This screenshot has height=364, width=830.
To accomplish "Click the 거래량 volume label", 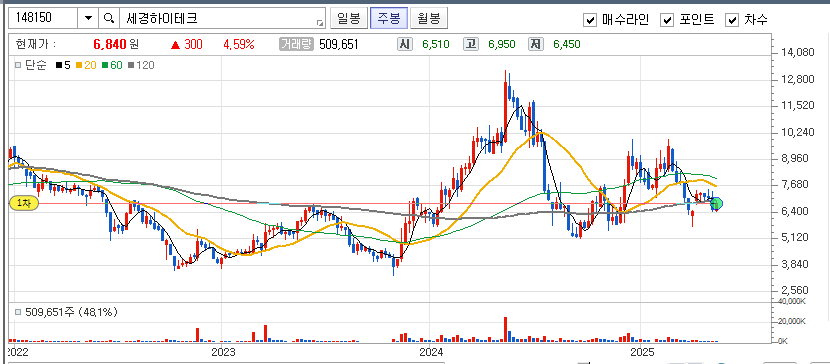I will pos(297,44).
